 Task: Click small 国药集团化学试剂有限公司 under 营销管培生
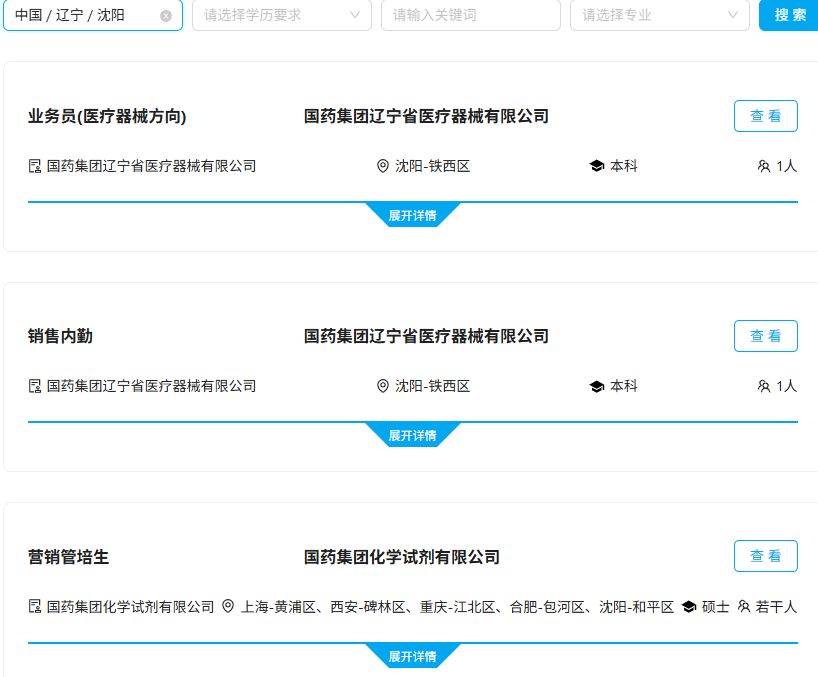click(130, 607)
